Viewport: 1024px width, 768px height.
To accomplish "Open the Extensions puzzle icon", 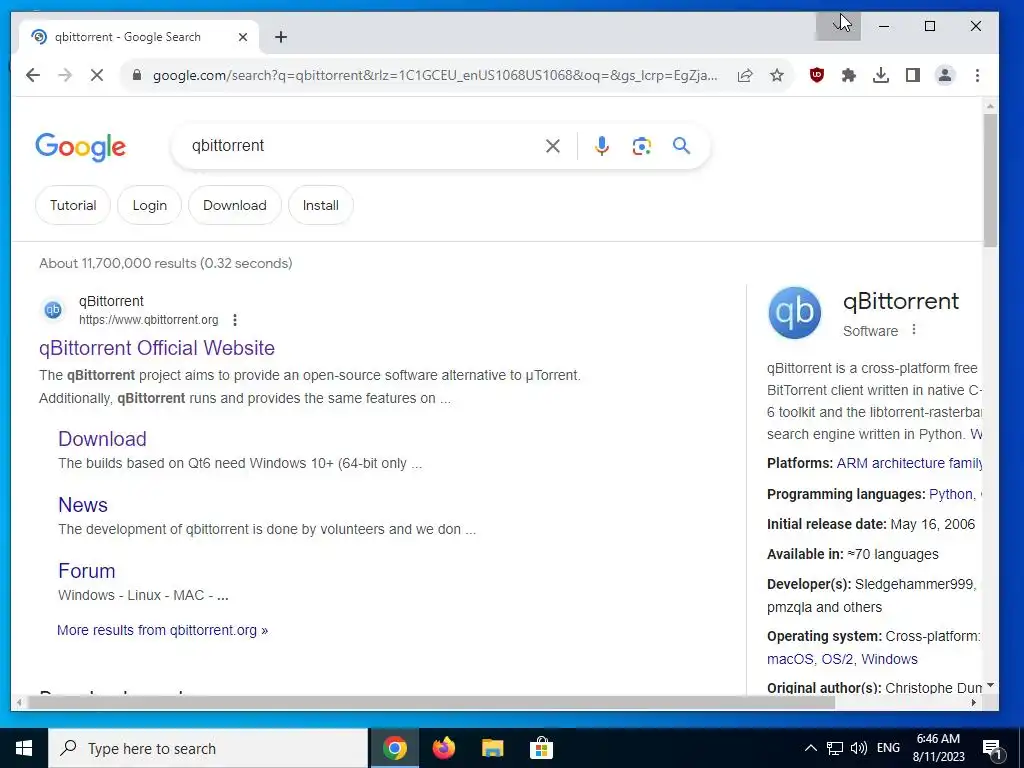I will (x=848, y=75).
